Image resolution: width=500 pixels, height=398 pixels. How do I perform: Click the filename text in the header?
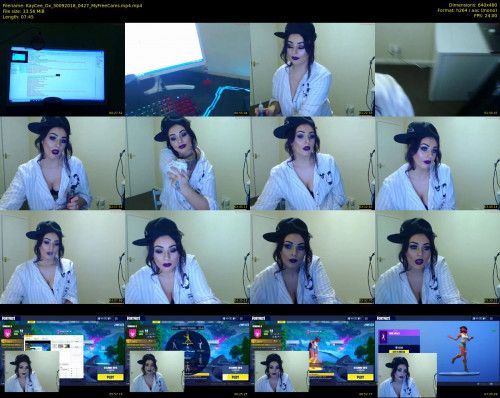coord(72,5)
